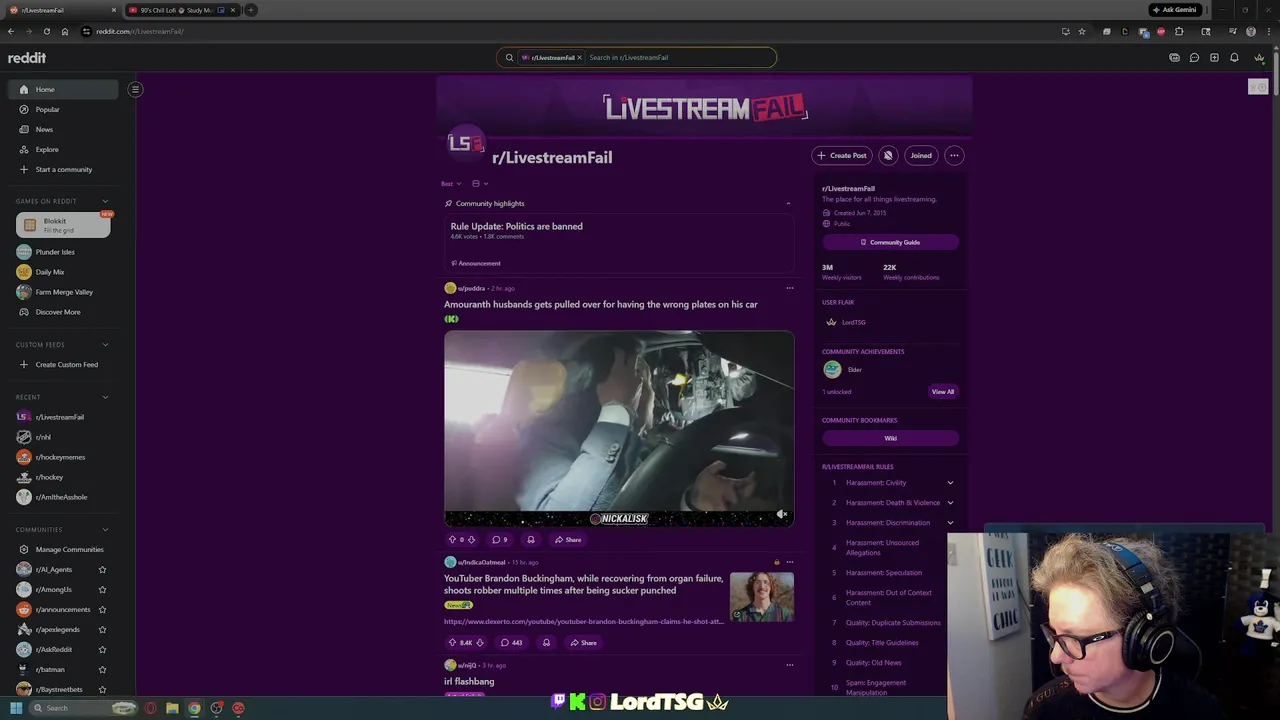The image size is (1280, 720).
Task: Open the user profile crown avatar menu
Action: 1259,58
